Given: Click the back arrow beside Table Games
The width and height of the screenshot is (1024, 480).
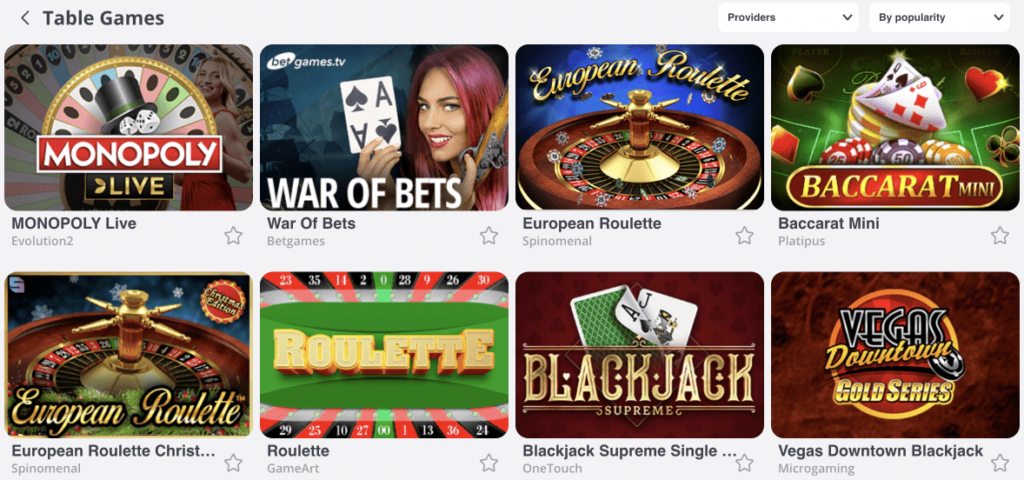Looking at the screenshot, I should pos(25,18).
